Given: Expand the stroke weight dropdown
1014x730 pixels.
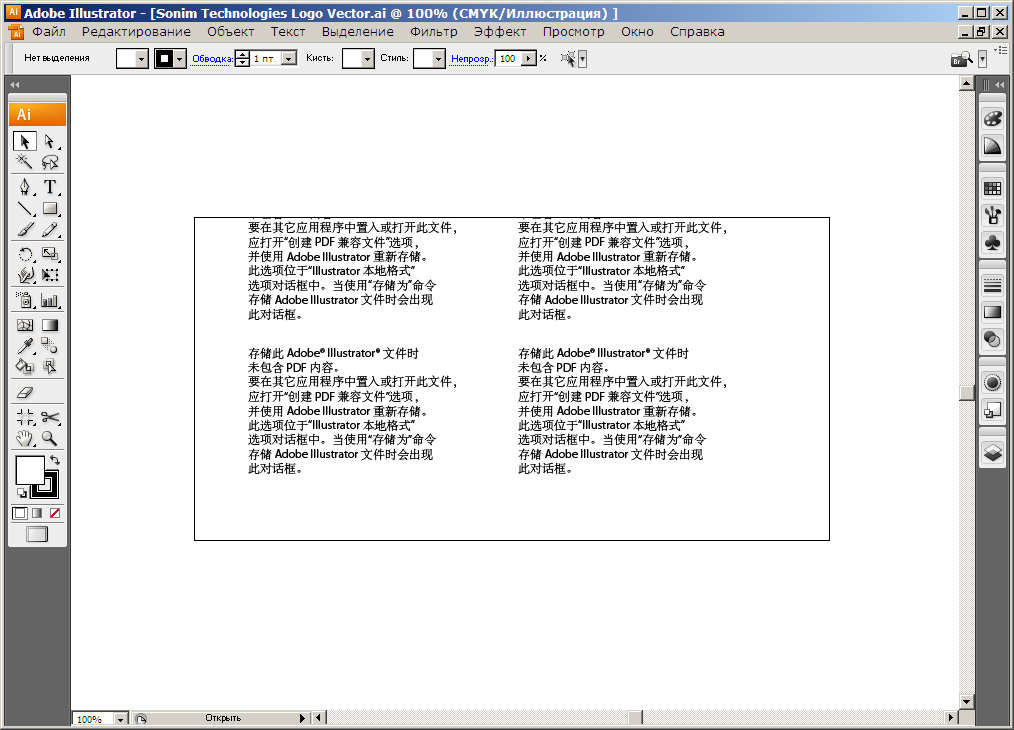Looking at the screenshot, I should pos(289,59).
